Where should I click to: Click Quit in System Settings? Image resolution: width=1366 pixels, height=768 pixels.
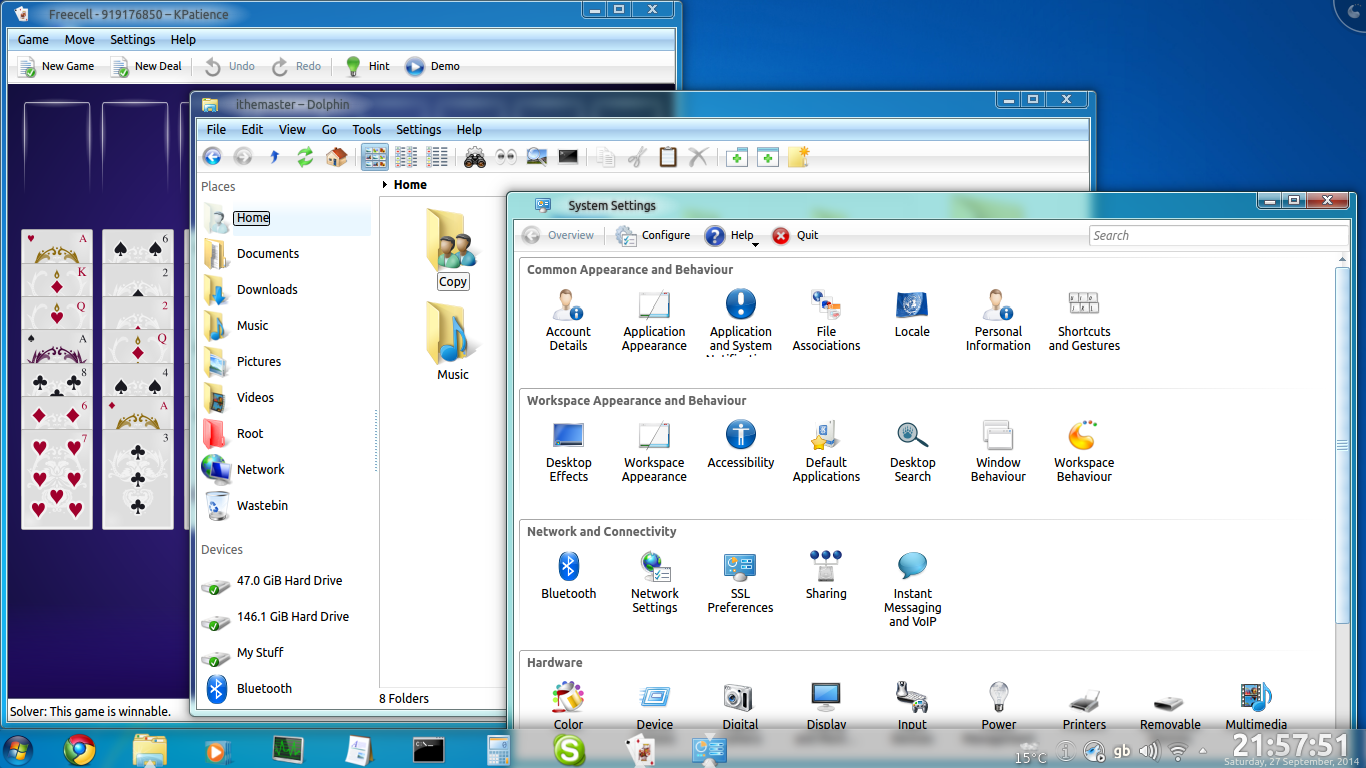795,235
